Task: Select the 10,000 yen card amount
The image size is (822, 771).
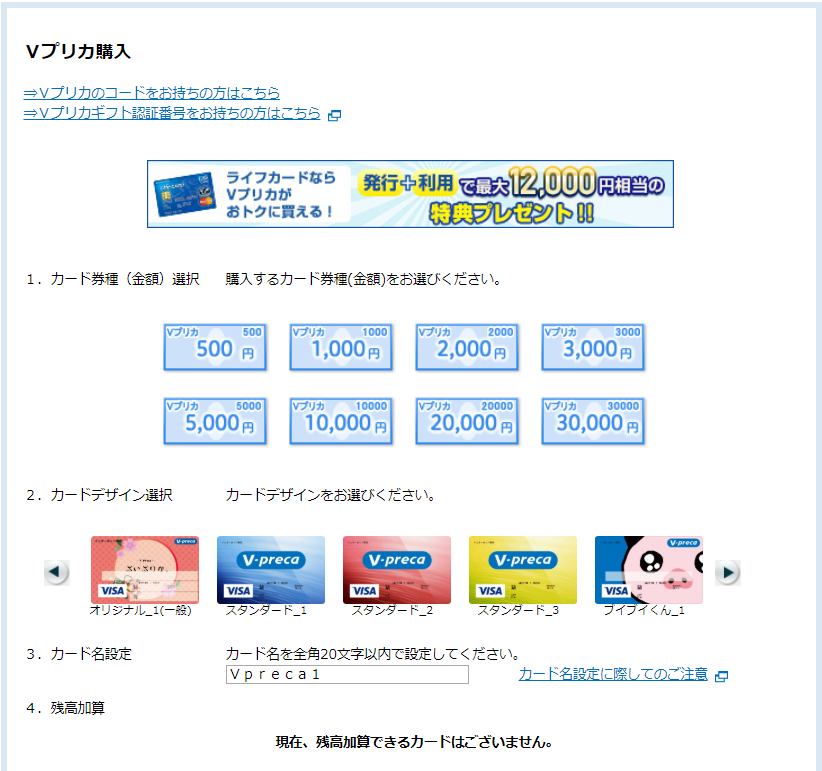Action: (341, 421)
